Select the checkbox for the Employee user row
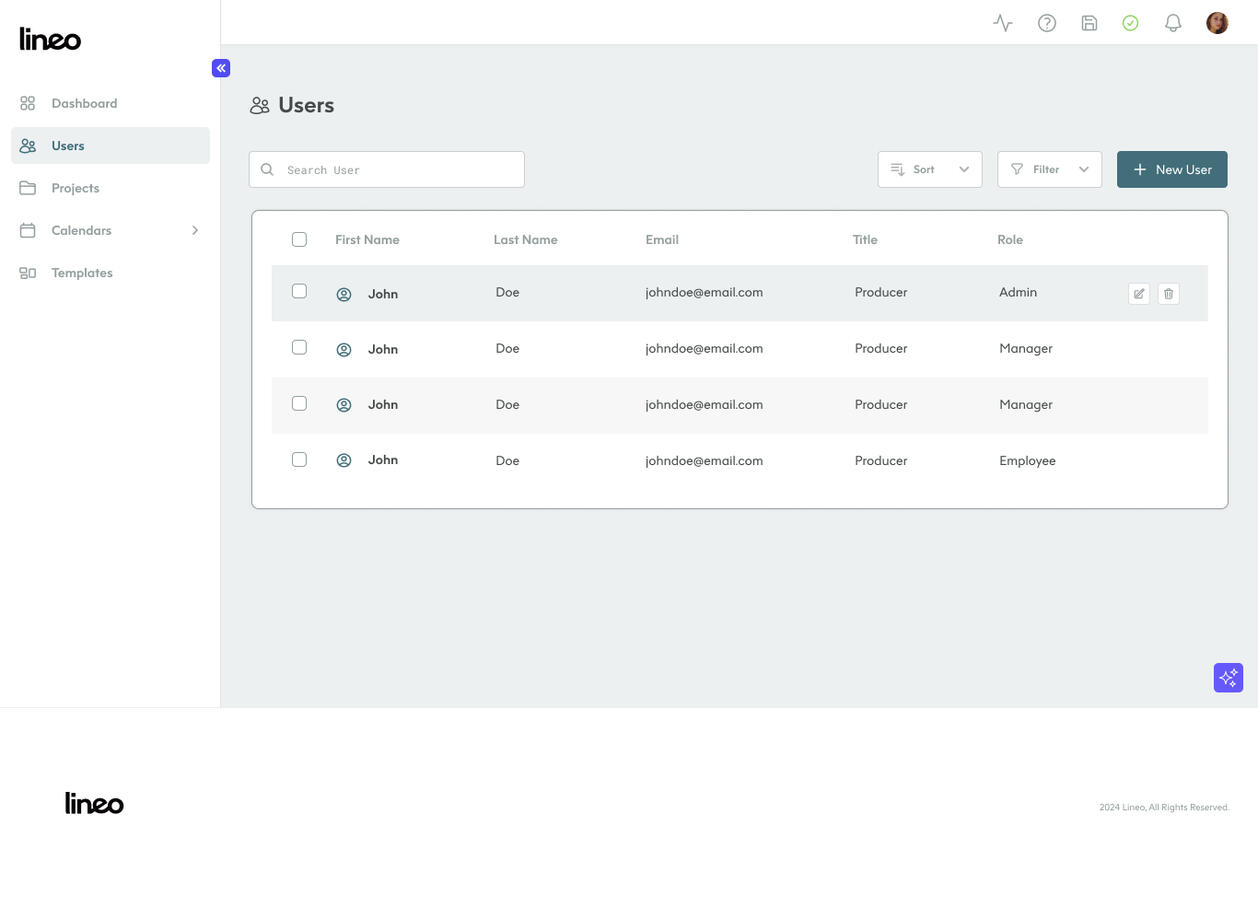The height and width of the screenshot is (907, 1258). (299, 460)
